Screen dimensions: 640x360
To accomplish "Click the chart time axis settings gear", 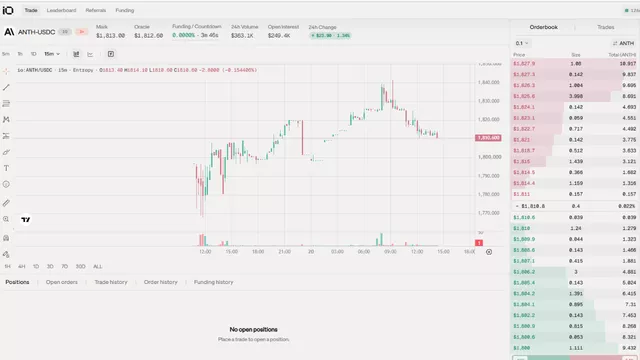I will coord(489,252).
